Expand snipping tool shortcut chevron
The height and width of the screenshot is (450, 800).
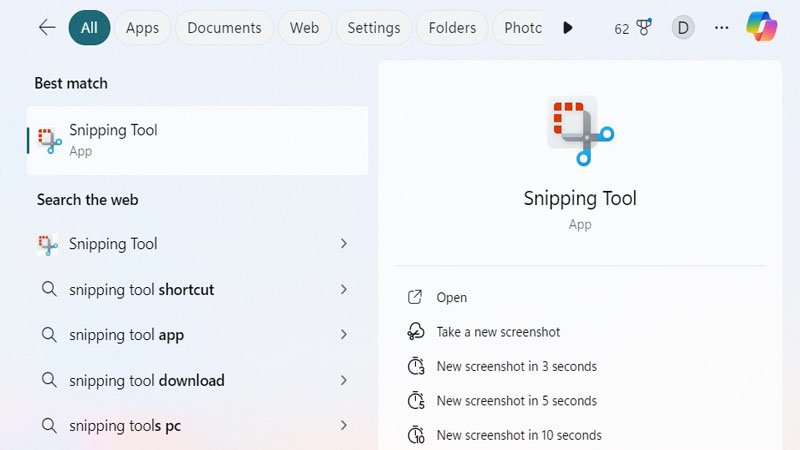[344, 289]
